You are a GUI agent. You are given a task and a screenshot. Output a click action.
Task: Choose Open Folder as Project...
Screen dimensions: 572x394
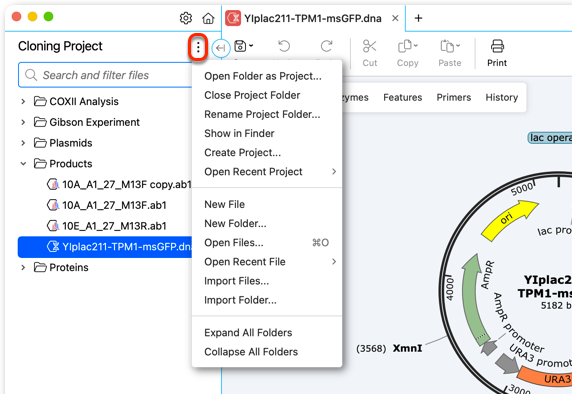click(263, 76)
